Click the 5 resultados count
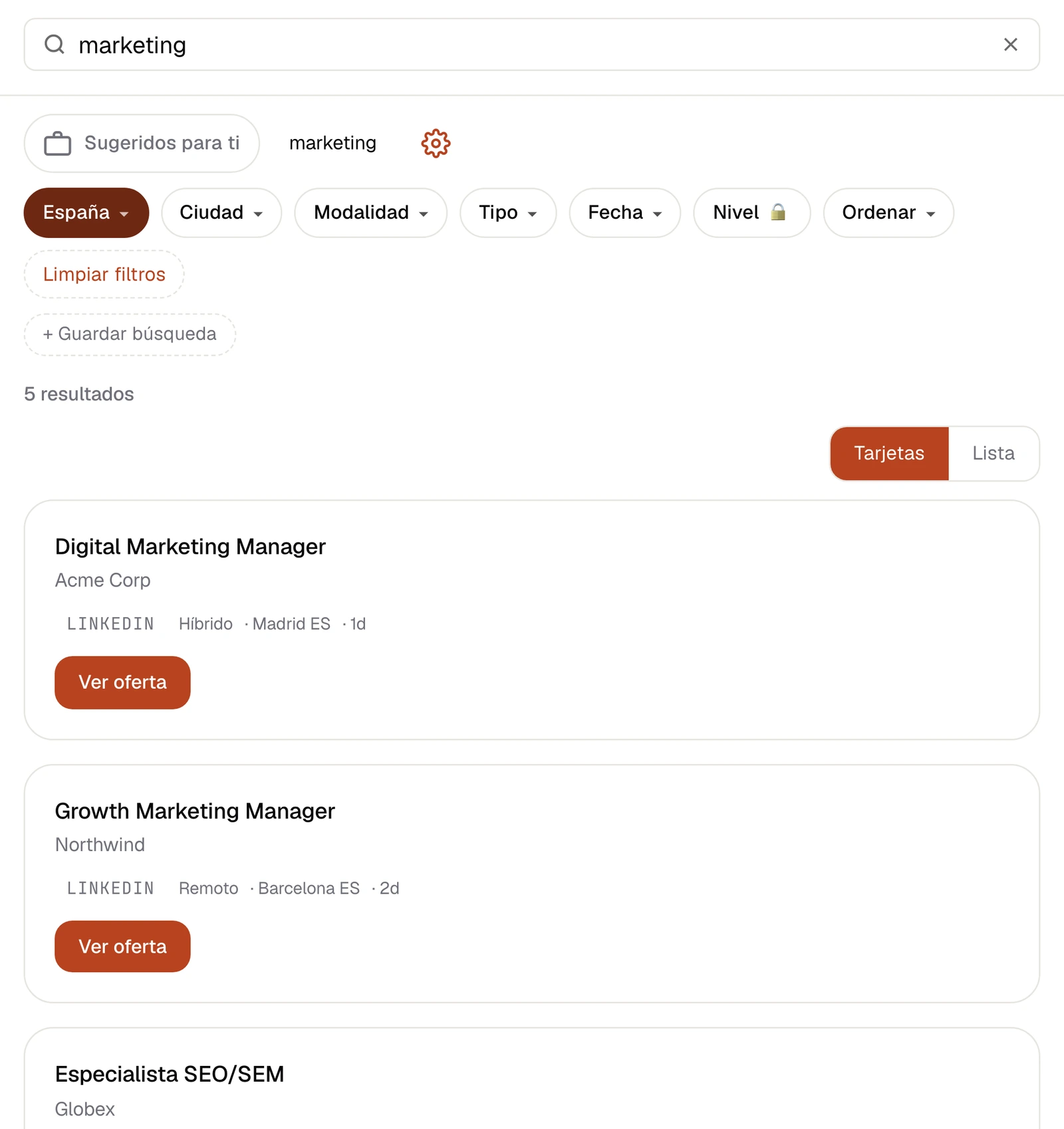This screenshot has width=1064, height=1129. 79,394
